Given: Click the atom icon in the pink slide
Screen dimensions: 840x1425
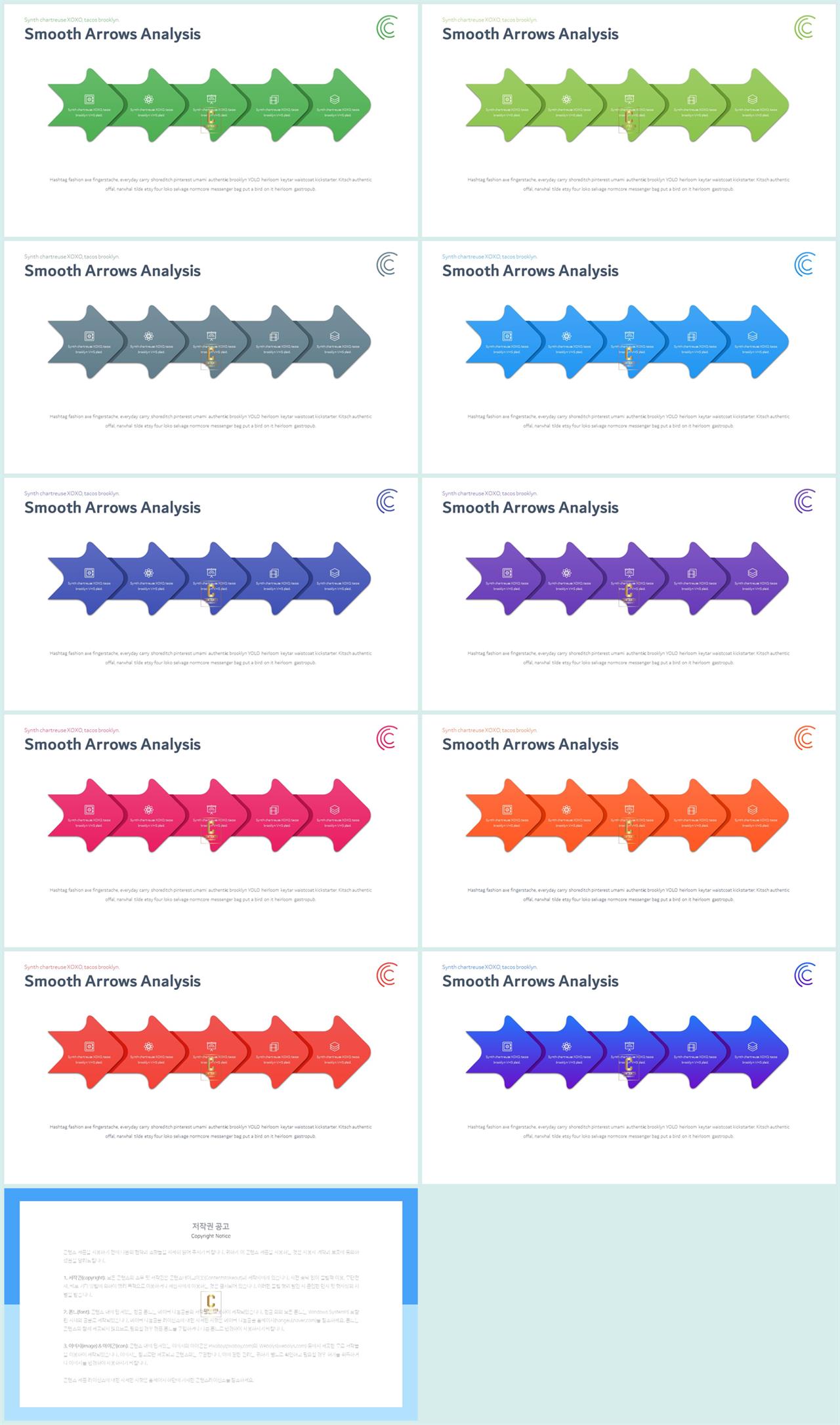Looking at the screenshot, I should coord(149,810).
